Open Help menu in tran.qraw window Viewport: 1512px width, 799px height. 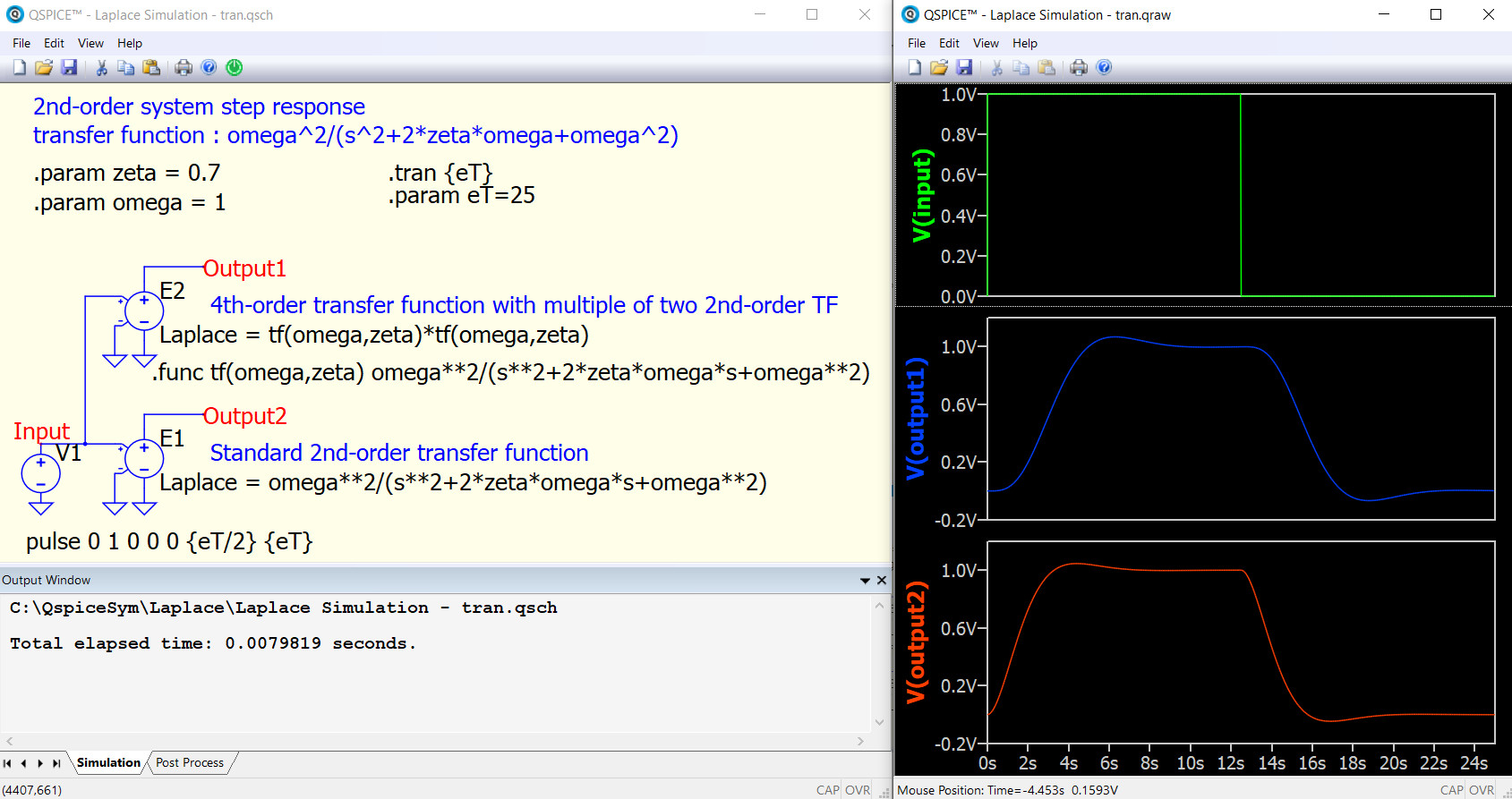tap(1025, 43)
